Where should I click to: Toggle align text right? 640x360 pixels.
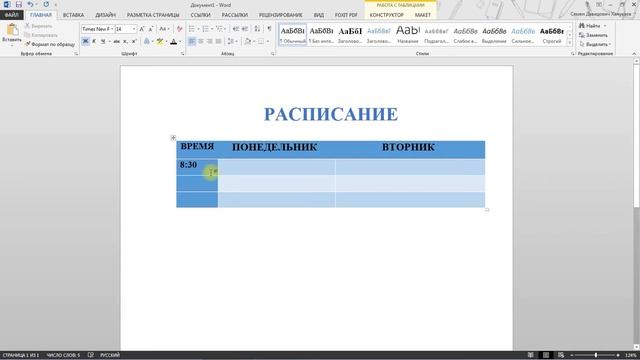pyautogui.click(x=209, y=41)
